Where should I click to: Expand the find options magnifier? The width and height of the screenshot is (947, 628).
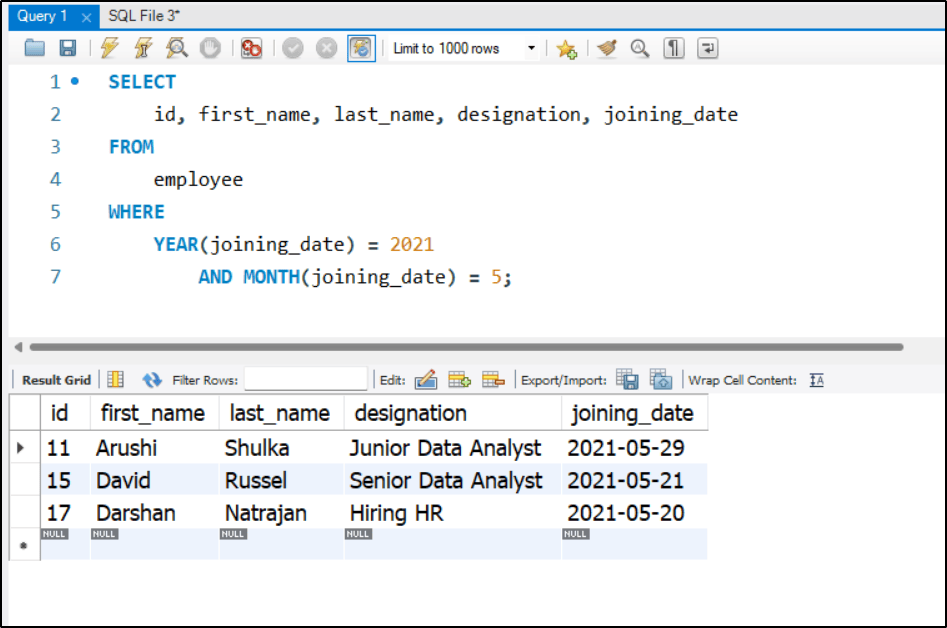coord(639,47)
